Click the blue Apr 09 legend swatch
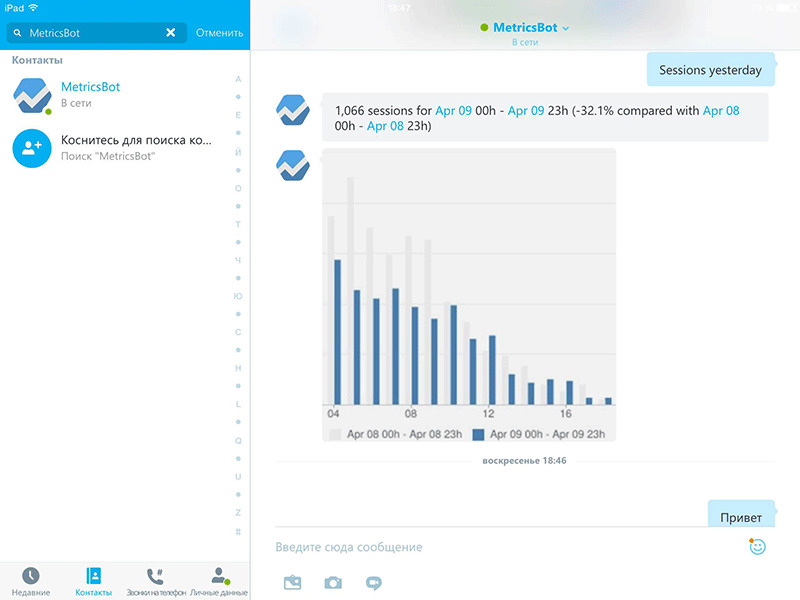 tap(478, 435)
